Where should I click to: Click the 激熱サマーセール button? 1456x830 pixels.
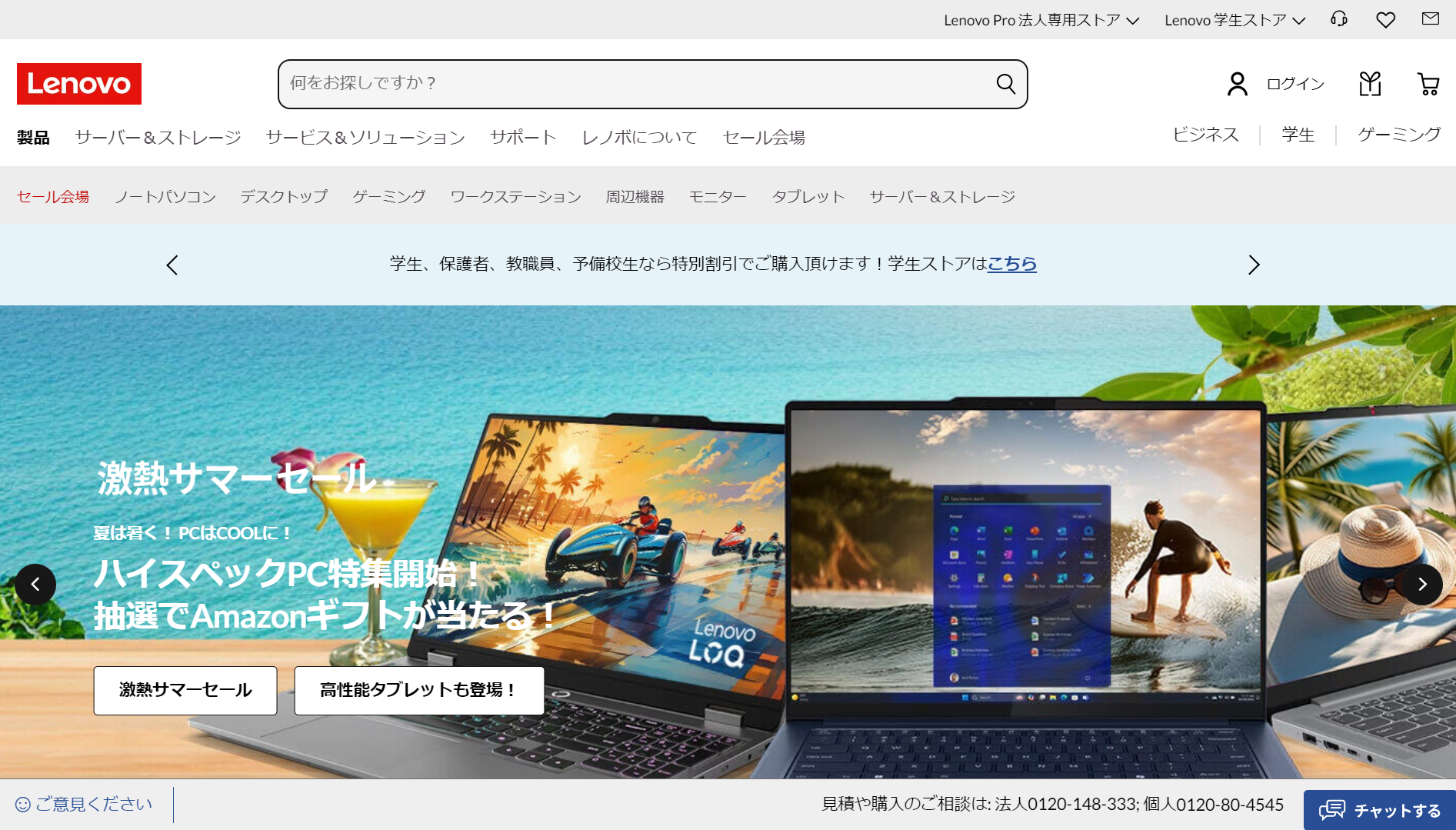185,691
